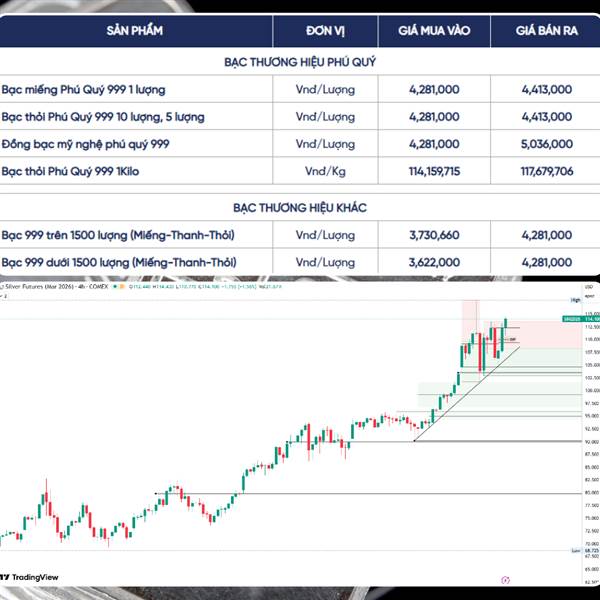Click buy price 3,622,000
Viewport: 600px width, 600px height.
point(434,262)
